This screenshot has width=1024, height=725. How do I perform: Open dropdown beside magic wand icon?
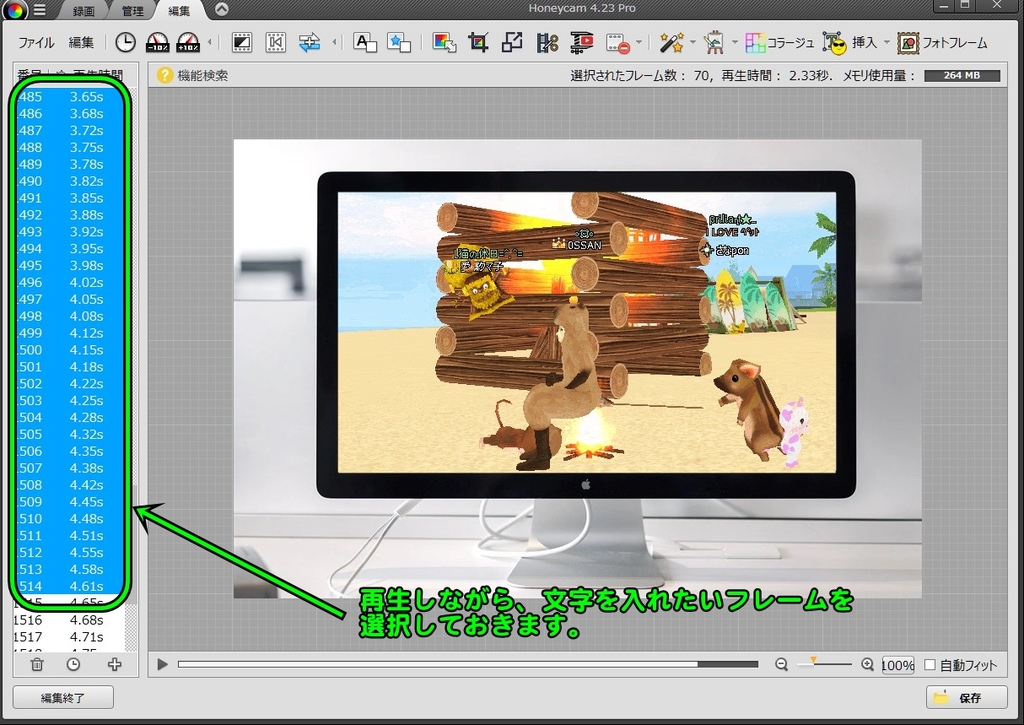693,42
